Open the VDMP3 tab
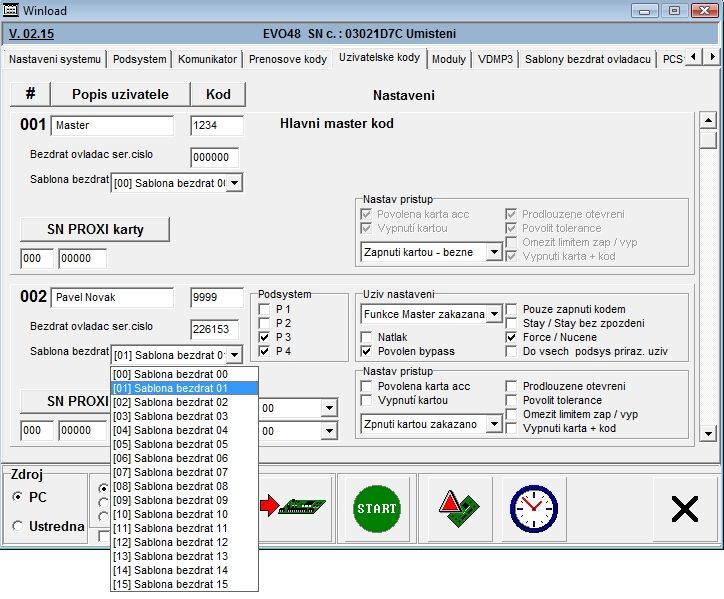Screen dimensions: 724x599 point(495,59)
